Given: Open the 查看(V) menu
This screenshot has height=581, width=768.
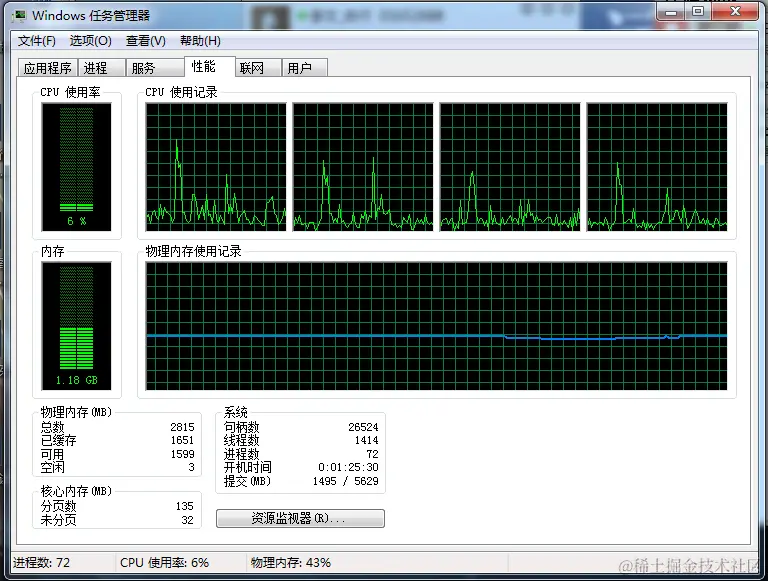Looking at the screenshot, I should click(145, 41).
